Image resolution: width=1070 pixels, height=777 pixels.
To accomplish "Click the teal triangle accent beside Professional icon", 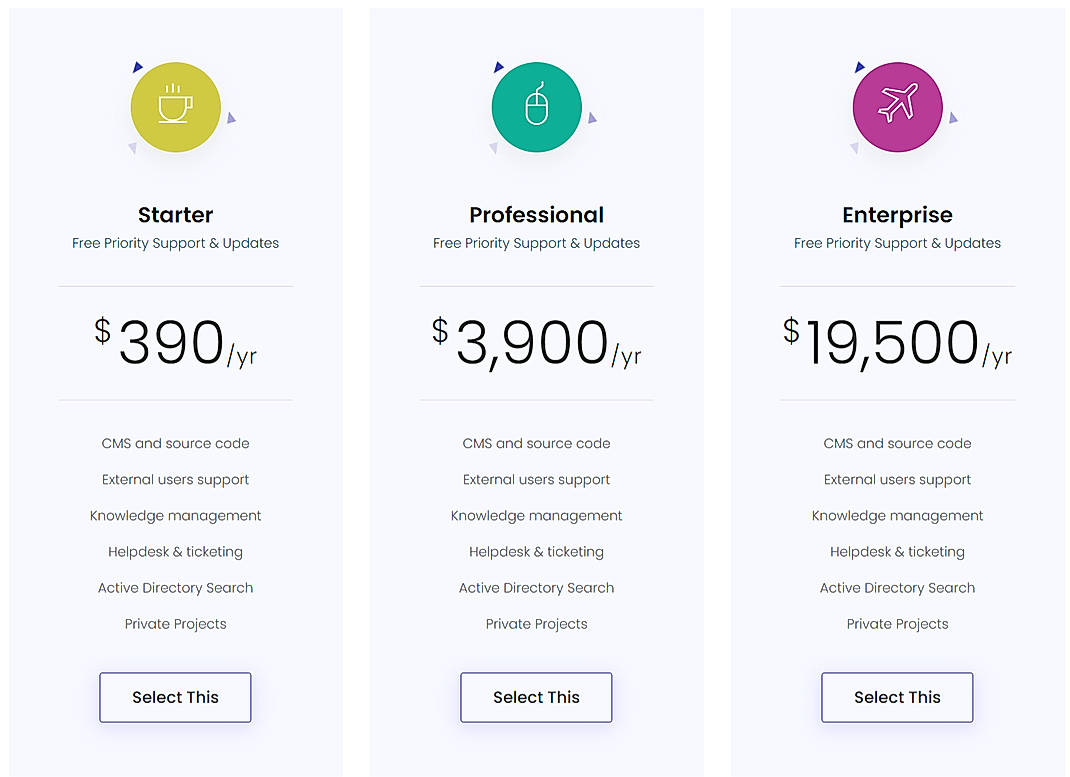I will tap(594, 117).
